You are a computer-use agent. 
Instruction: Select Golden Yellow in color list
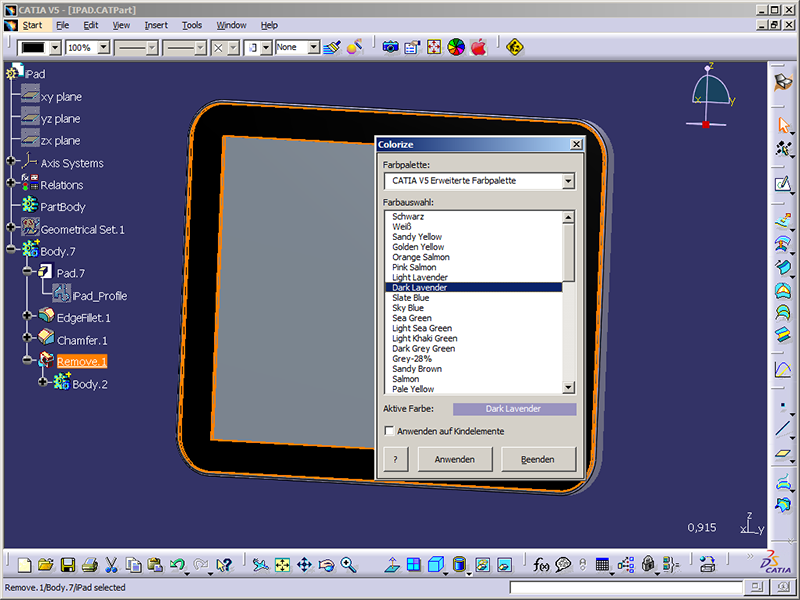pyautogui.click(x=473, y=247)
